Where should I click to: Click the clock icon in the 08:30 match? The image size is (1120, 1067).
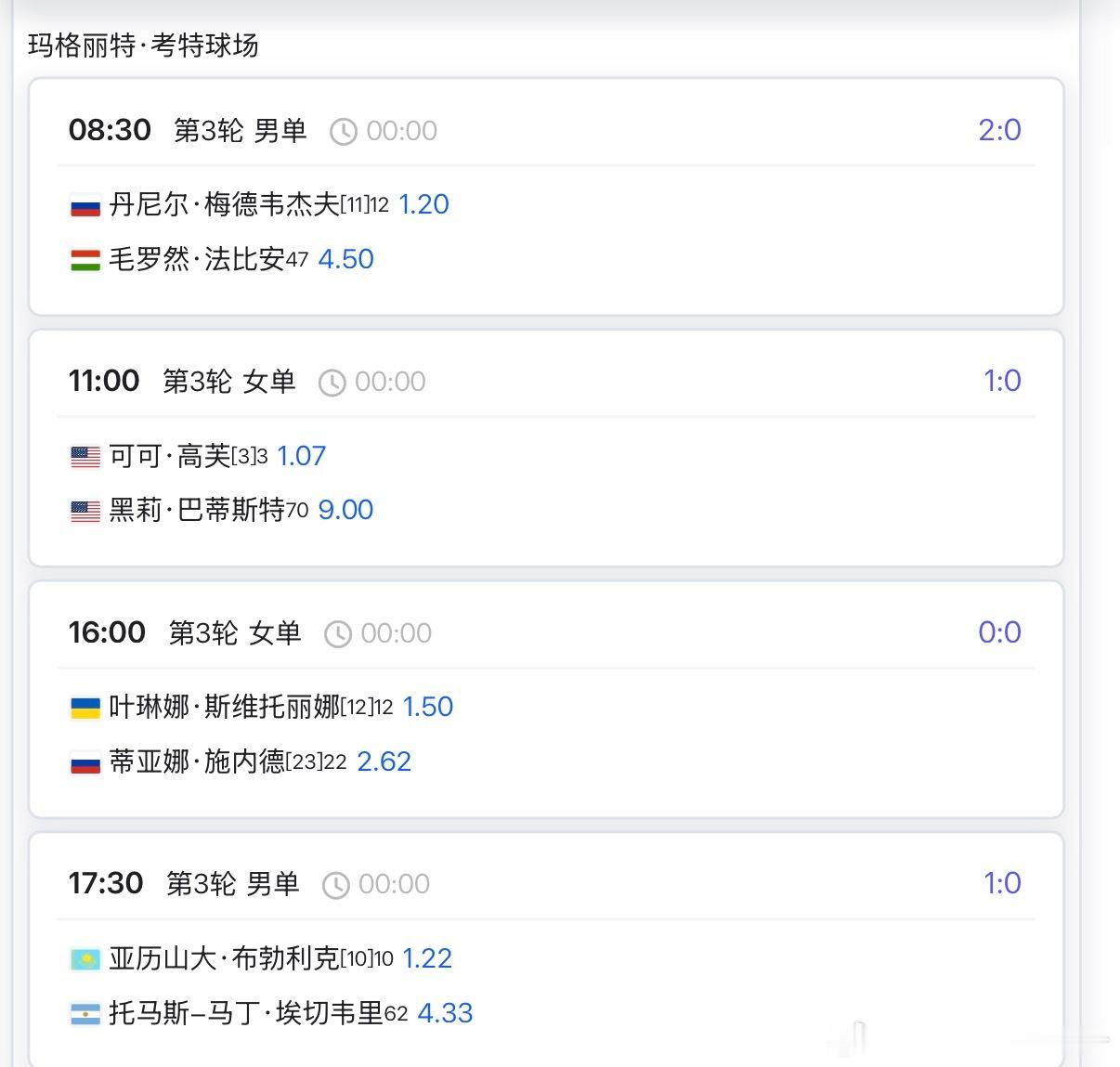click(x=343, y=132)
